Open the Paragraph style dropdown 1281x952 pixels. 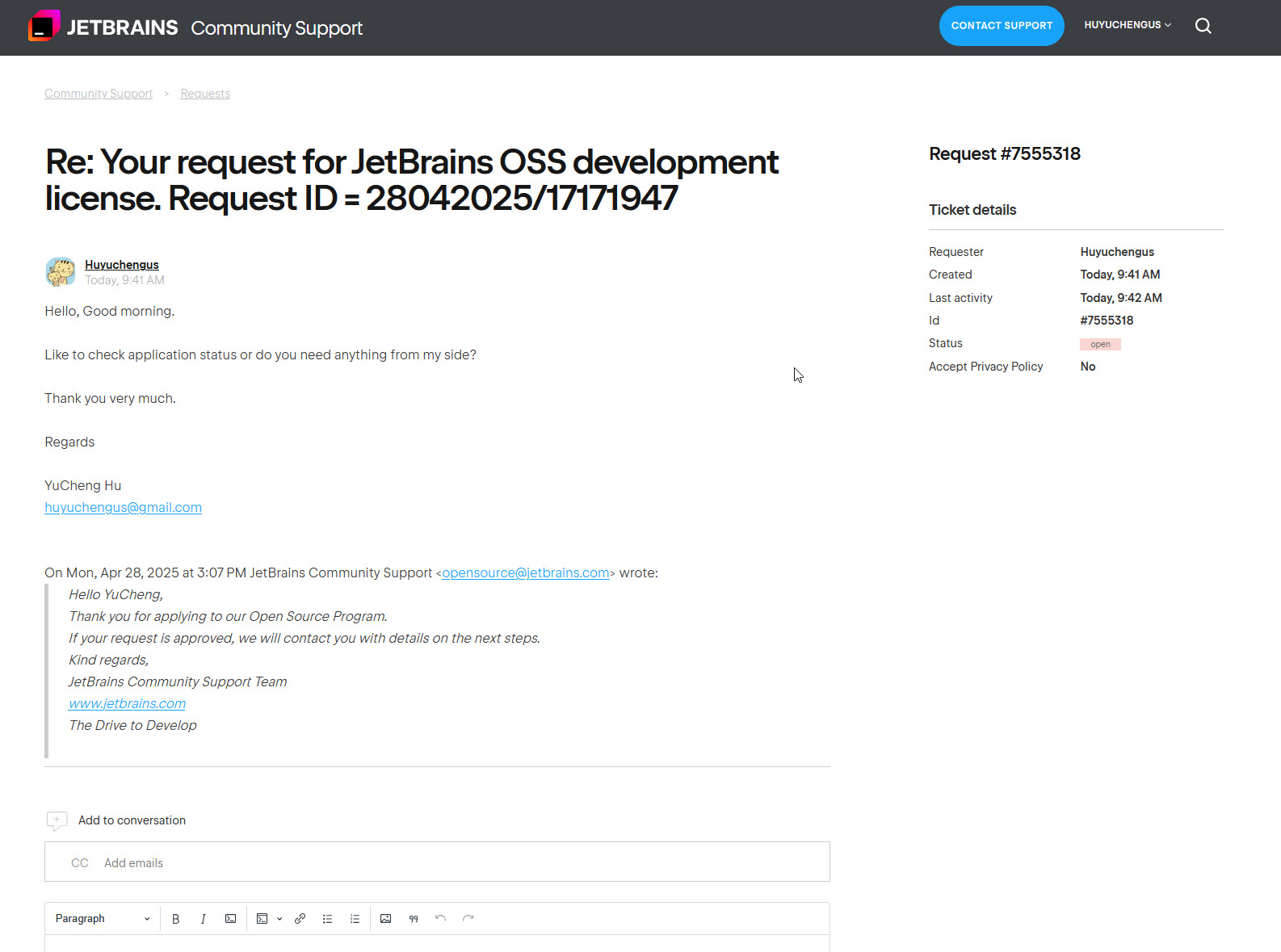coord(103,919)
